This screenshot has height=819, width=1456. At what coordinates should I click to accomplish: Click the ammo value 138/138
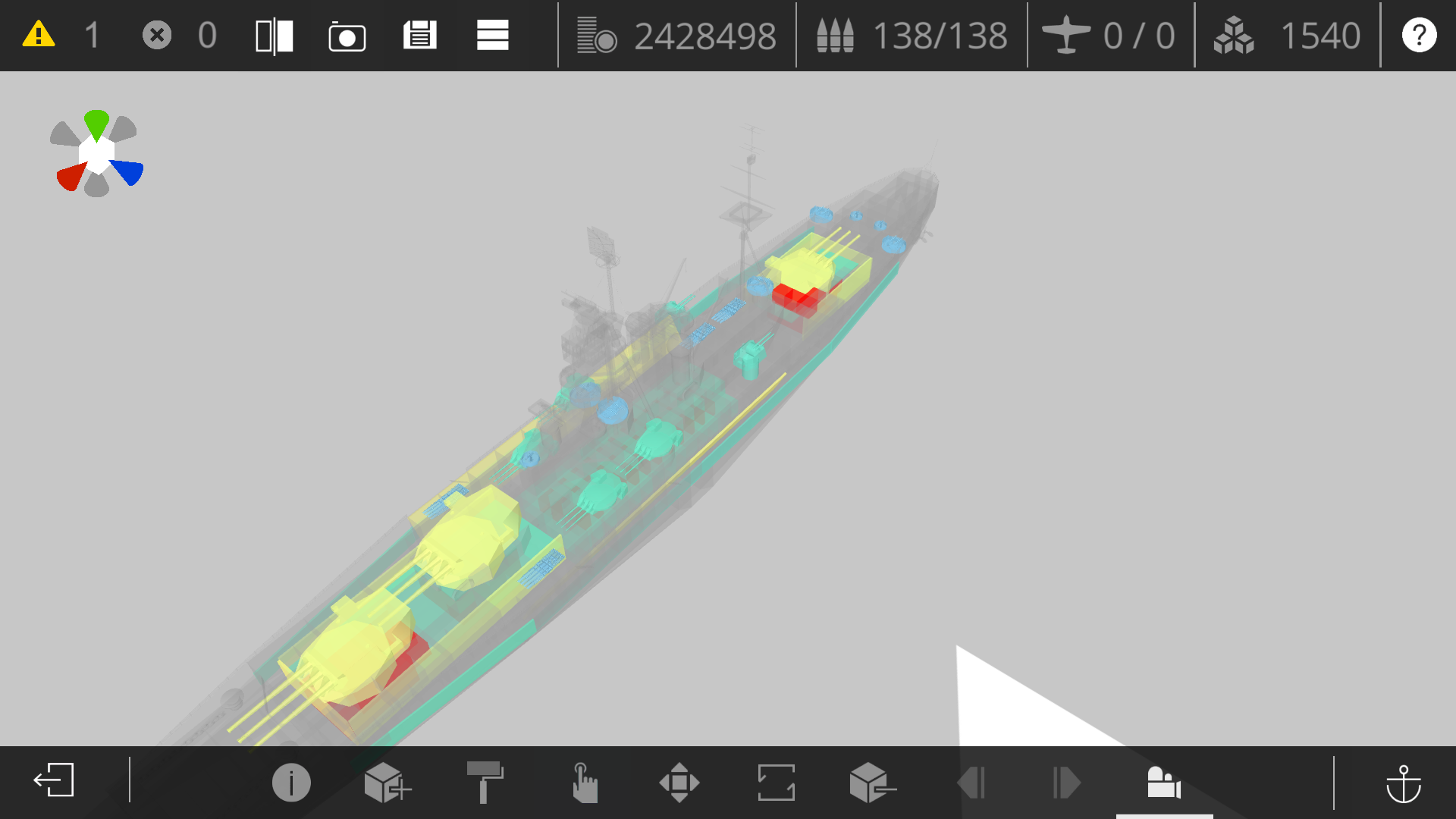point(940,36)
